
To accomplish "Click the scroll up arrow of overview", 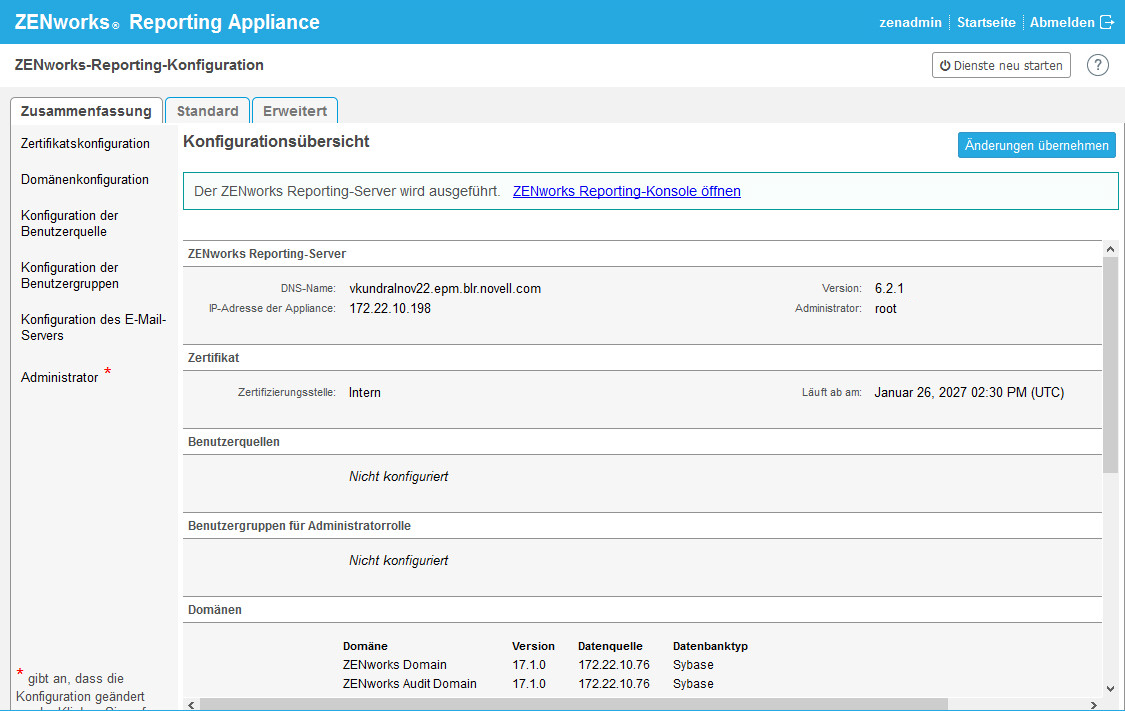I will 1110,248.
